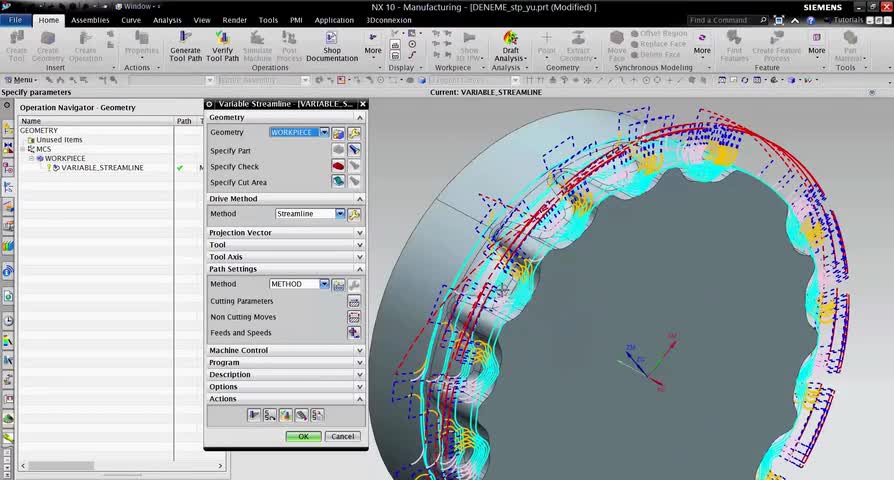Edit the Streamline drive method with the wrench icon

pyautogui.click(x=354, y=214)
